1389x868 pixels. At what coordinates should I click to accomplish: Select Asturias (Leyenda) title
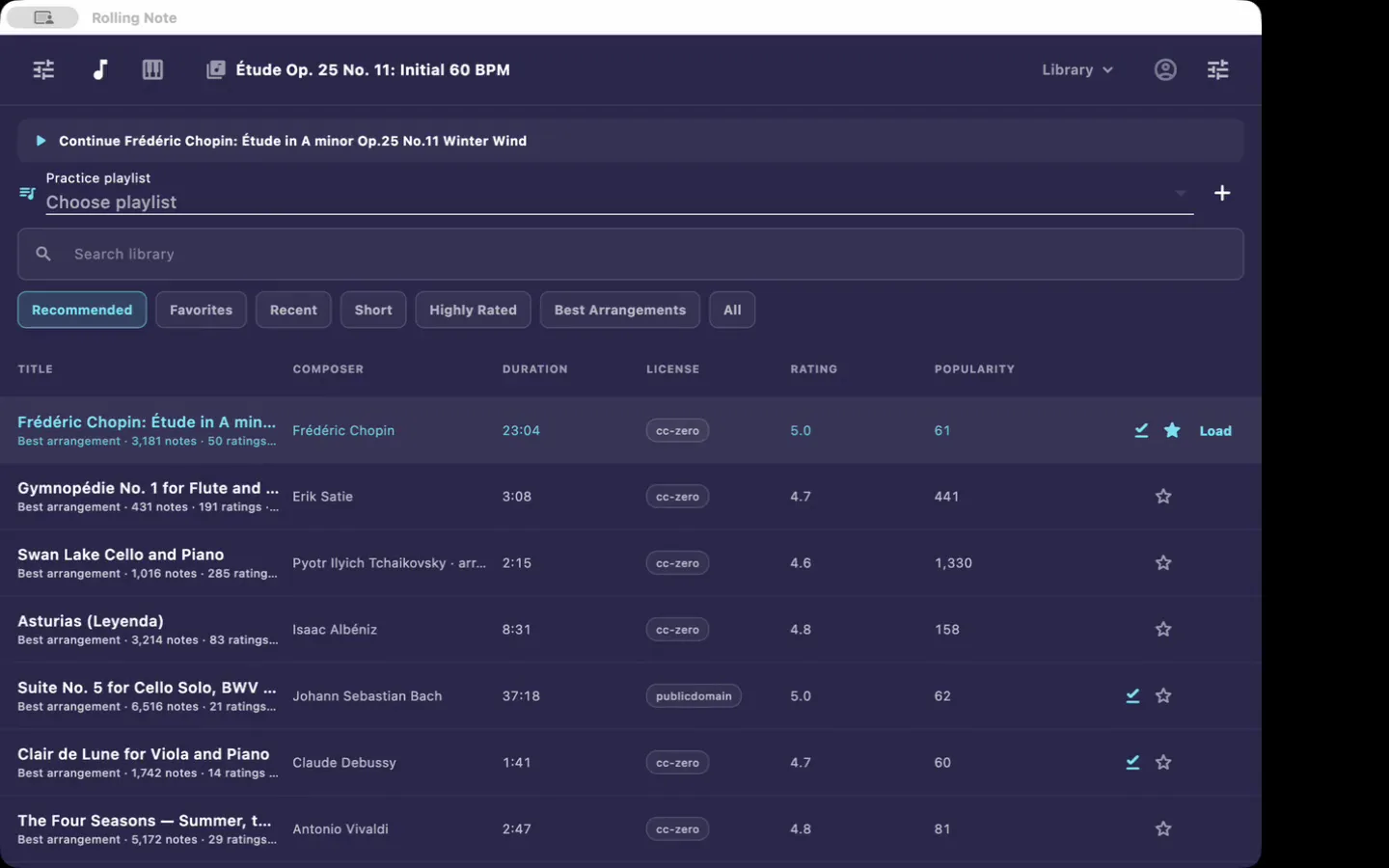click(91, 621)
